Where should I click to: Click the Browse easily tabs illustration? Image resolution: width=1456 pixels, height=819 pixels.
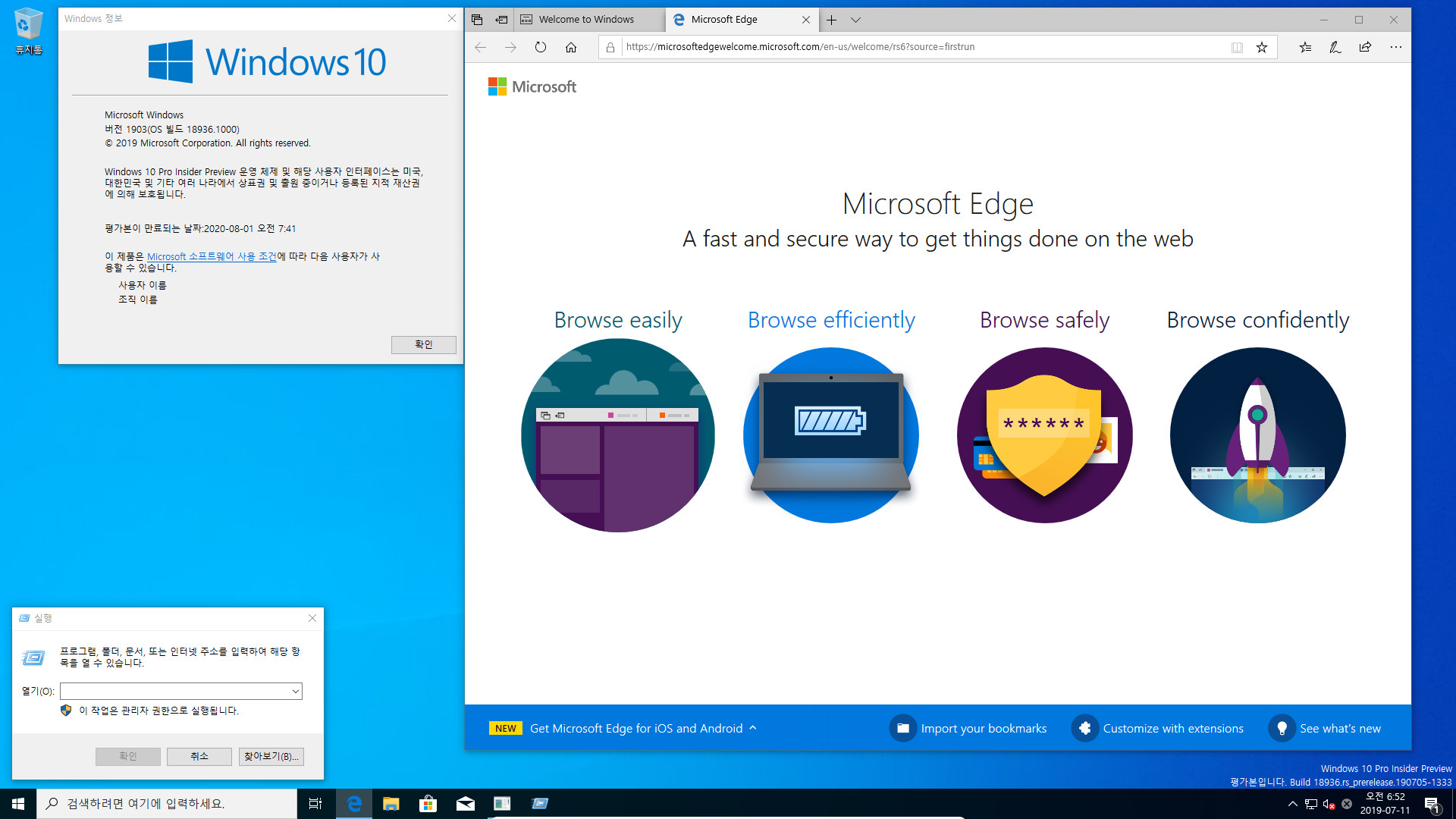[618, 435]
